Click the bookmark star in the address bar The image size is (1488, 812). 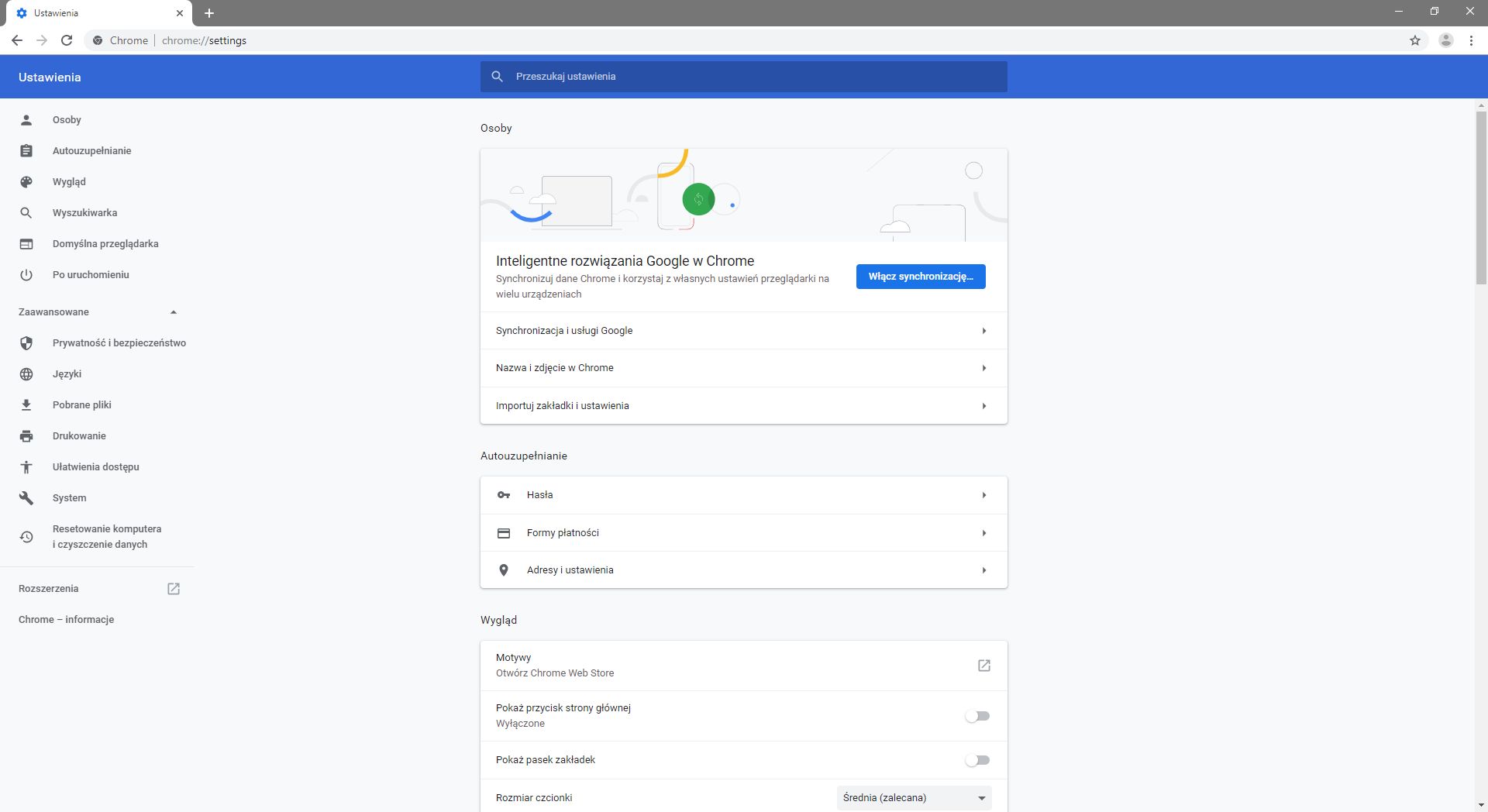[1414, 40]
